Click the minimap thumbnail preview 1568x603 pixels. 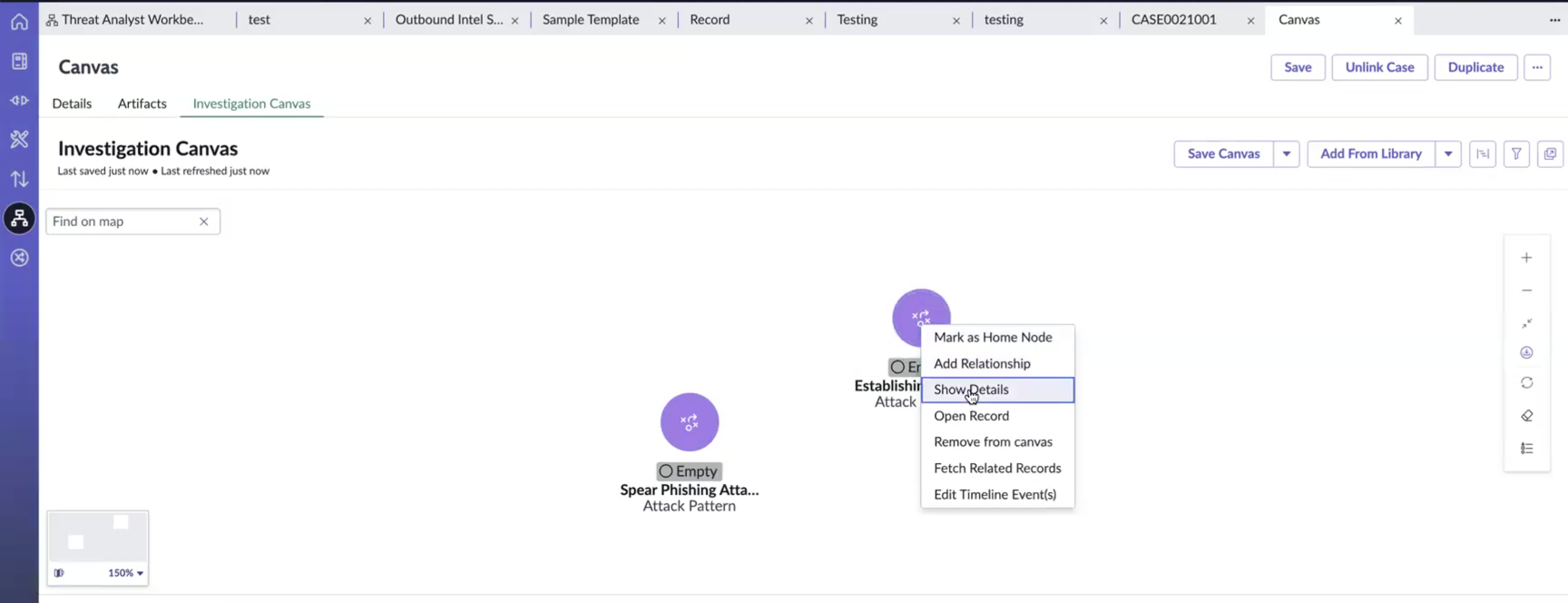[x=98, y=537]
